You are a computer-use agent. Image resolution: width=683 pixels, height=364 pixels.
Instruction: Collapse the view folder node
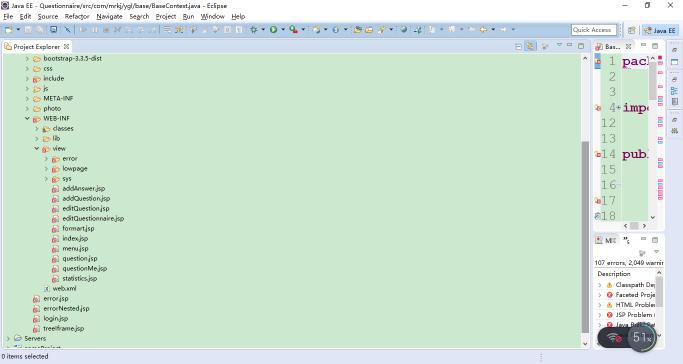click(37, 148)
